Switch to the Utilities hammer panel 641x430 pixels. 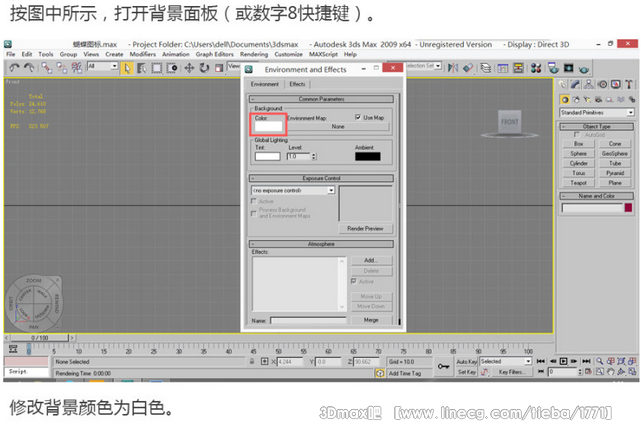(x=629, y=85)
